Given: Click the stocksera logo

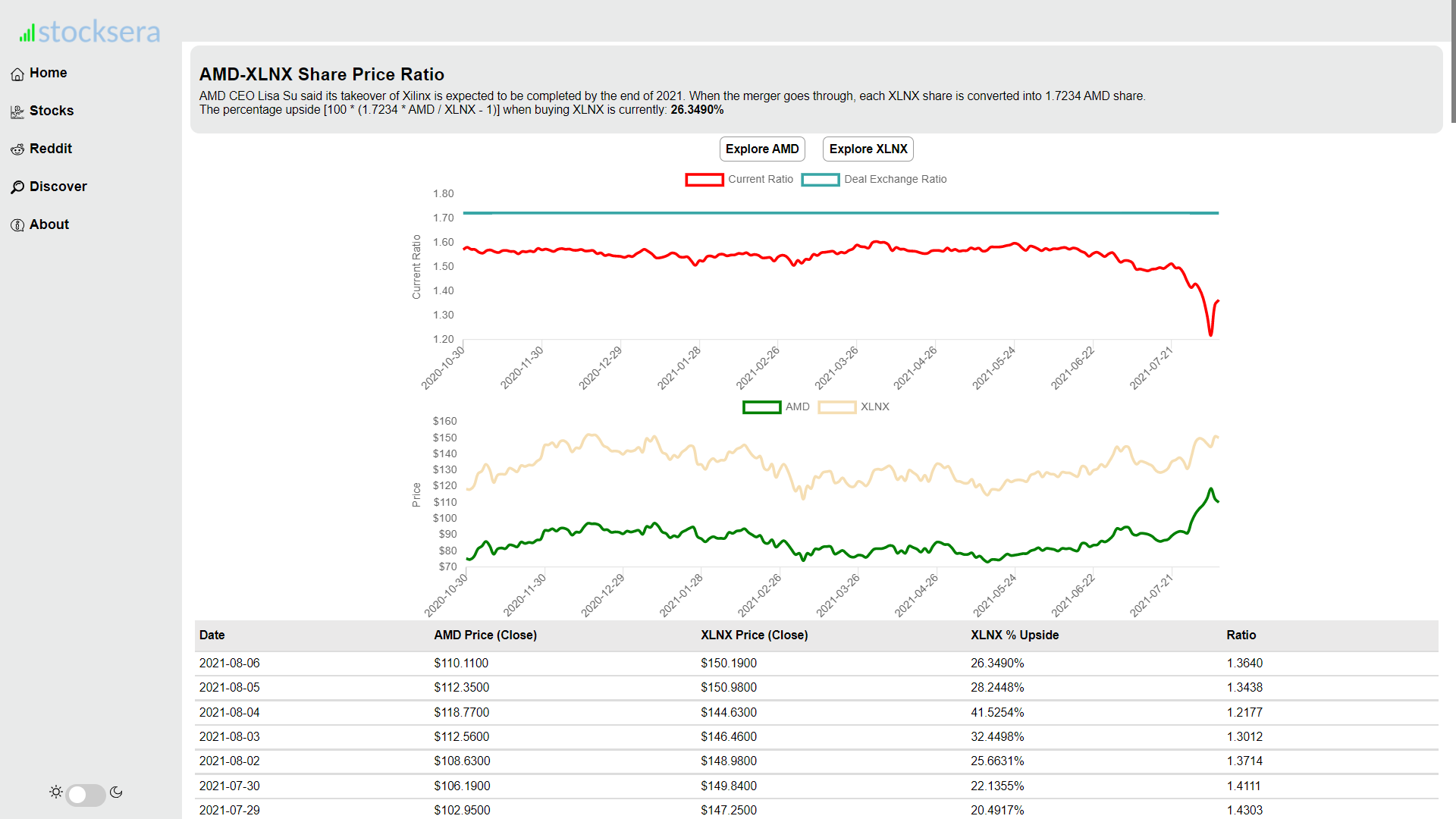Looking at the screenshot, I should [90, 32].
